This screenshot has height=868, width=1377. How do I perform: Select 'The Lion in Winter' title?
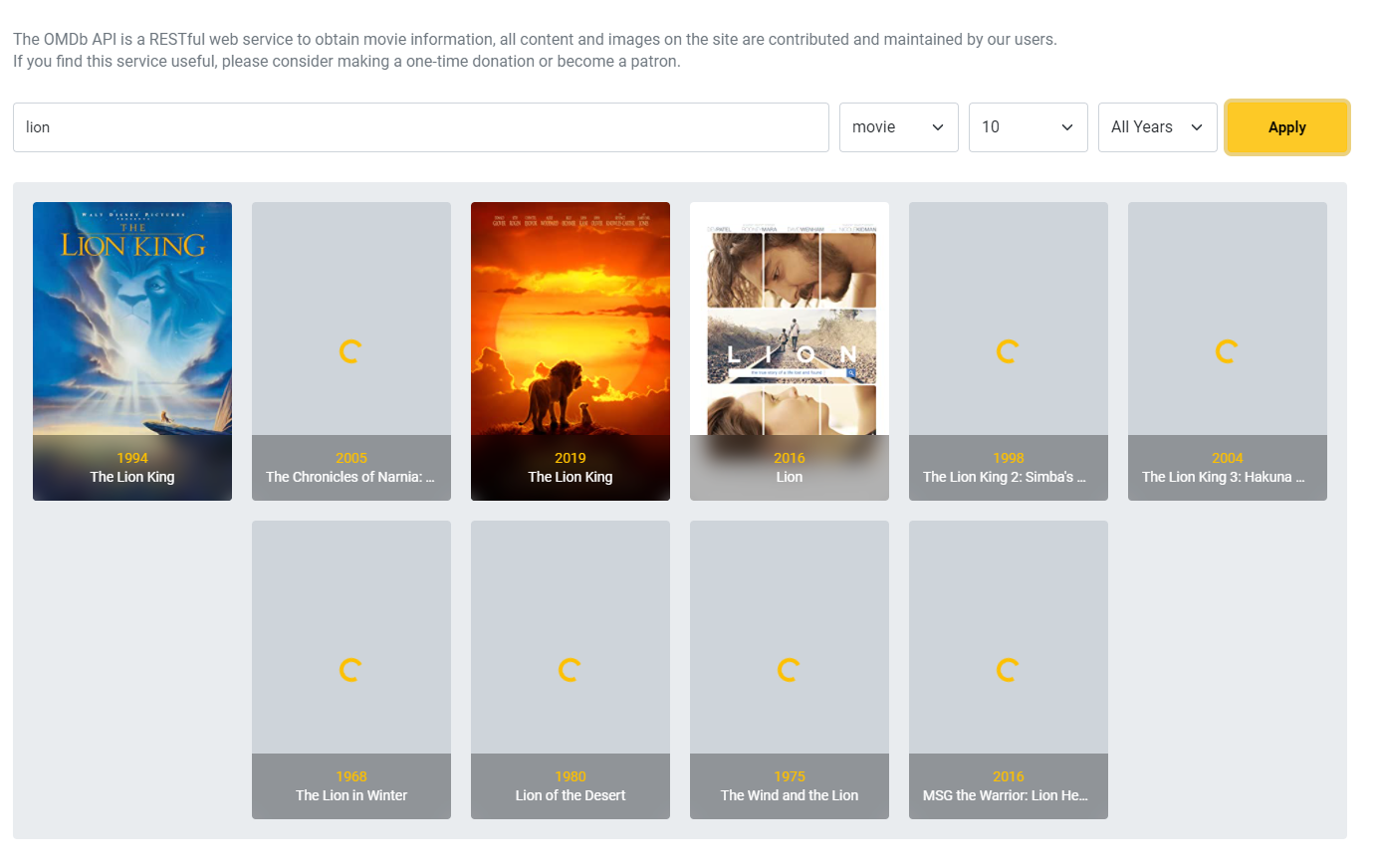pyautogui.click(x=351, y=795)
